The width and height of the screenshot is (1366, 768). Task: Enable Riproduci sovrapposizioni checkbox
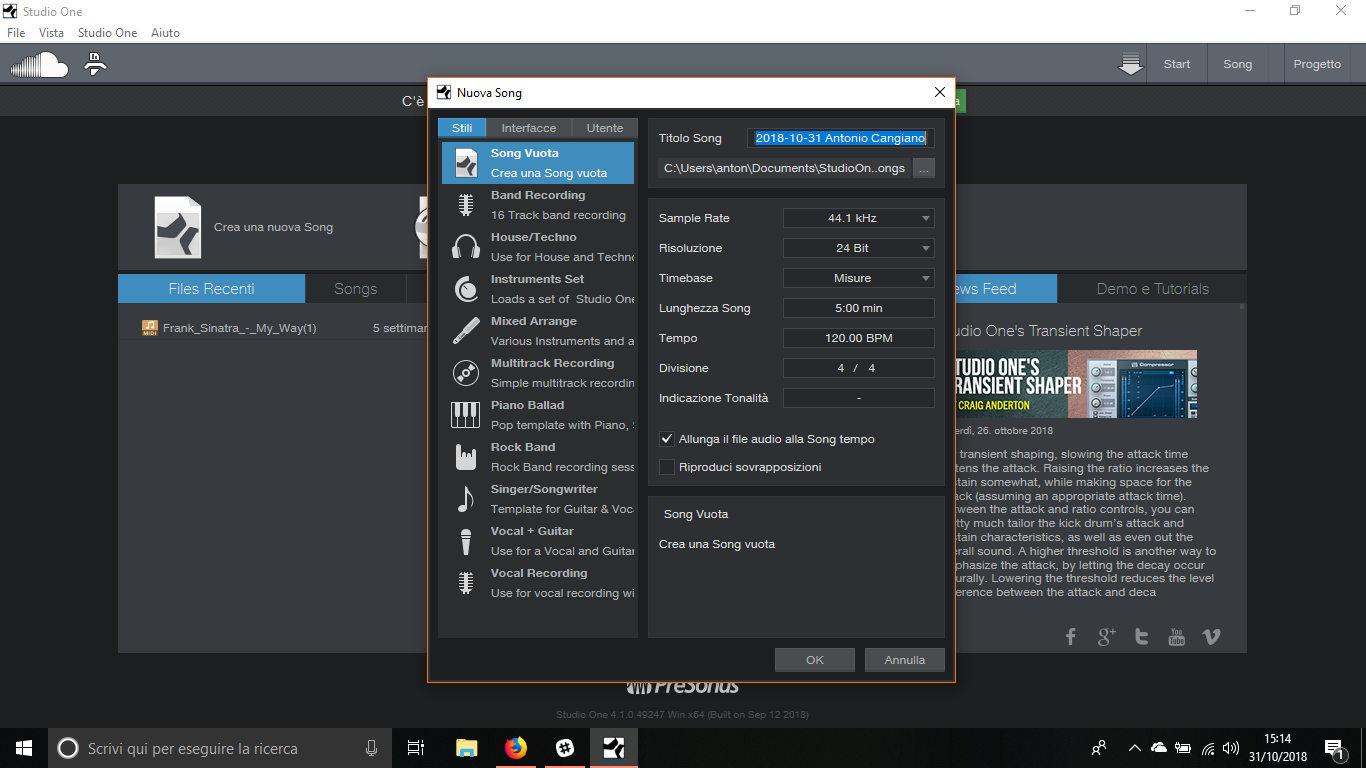click(667, 467)
